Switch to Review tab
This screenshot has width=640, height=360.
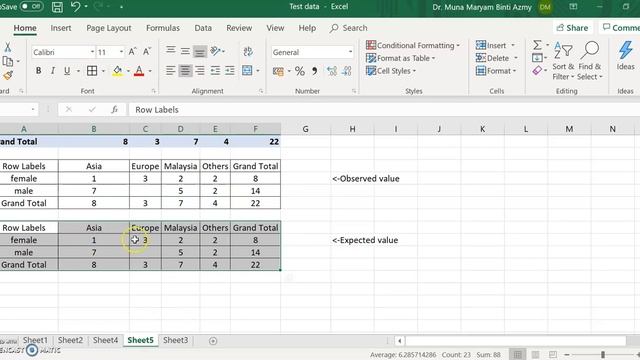(x=239, y=28)
